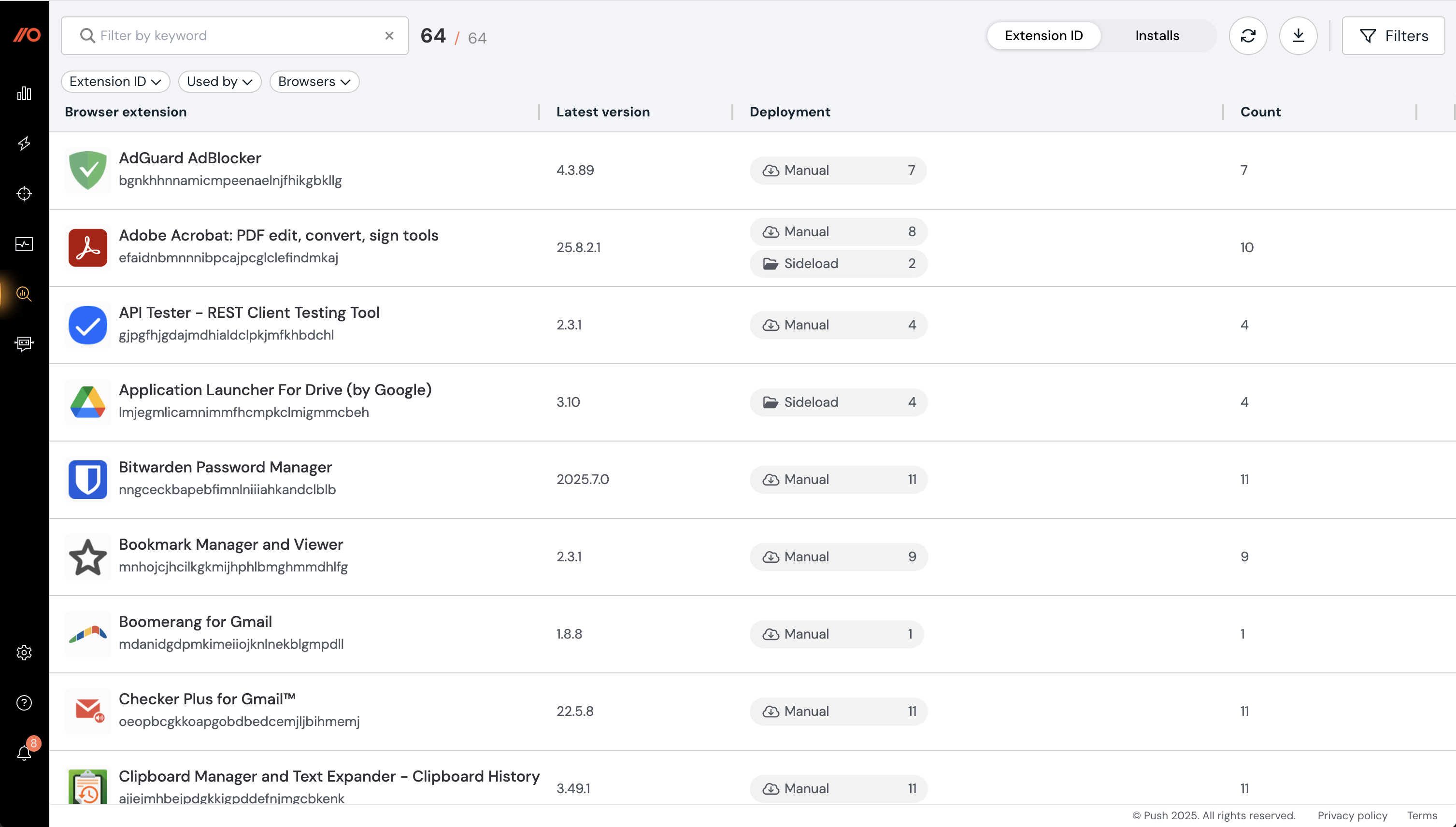The image size is (1456, 827).
Task: Open the Privacy policy link
Action: coord(1352,815)
